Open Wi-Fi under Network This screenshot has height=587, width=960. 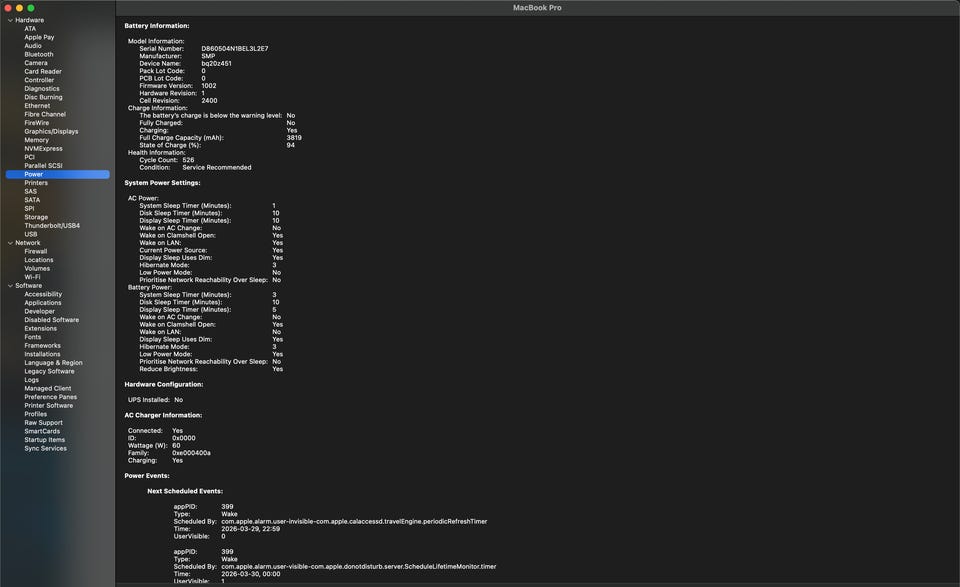pyautogui.click(x=32, y=277)
